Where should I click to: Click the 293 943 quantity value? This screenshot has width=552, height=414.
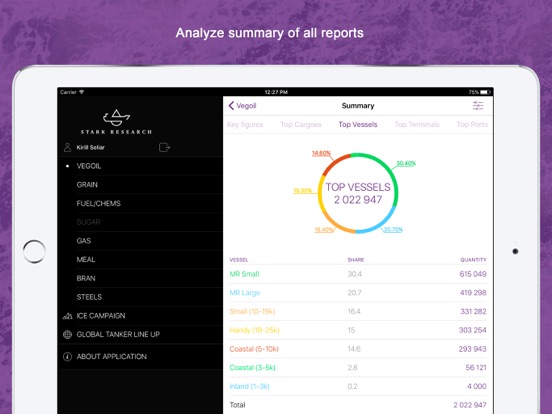point(472,349)
